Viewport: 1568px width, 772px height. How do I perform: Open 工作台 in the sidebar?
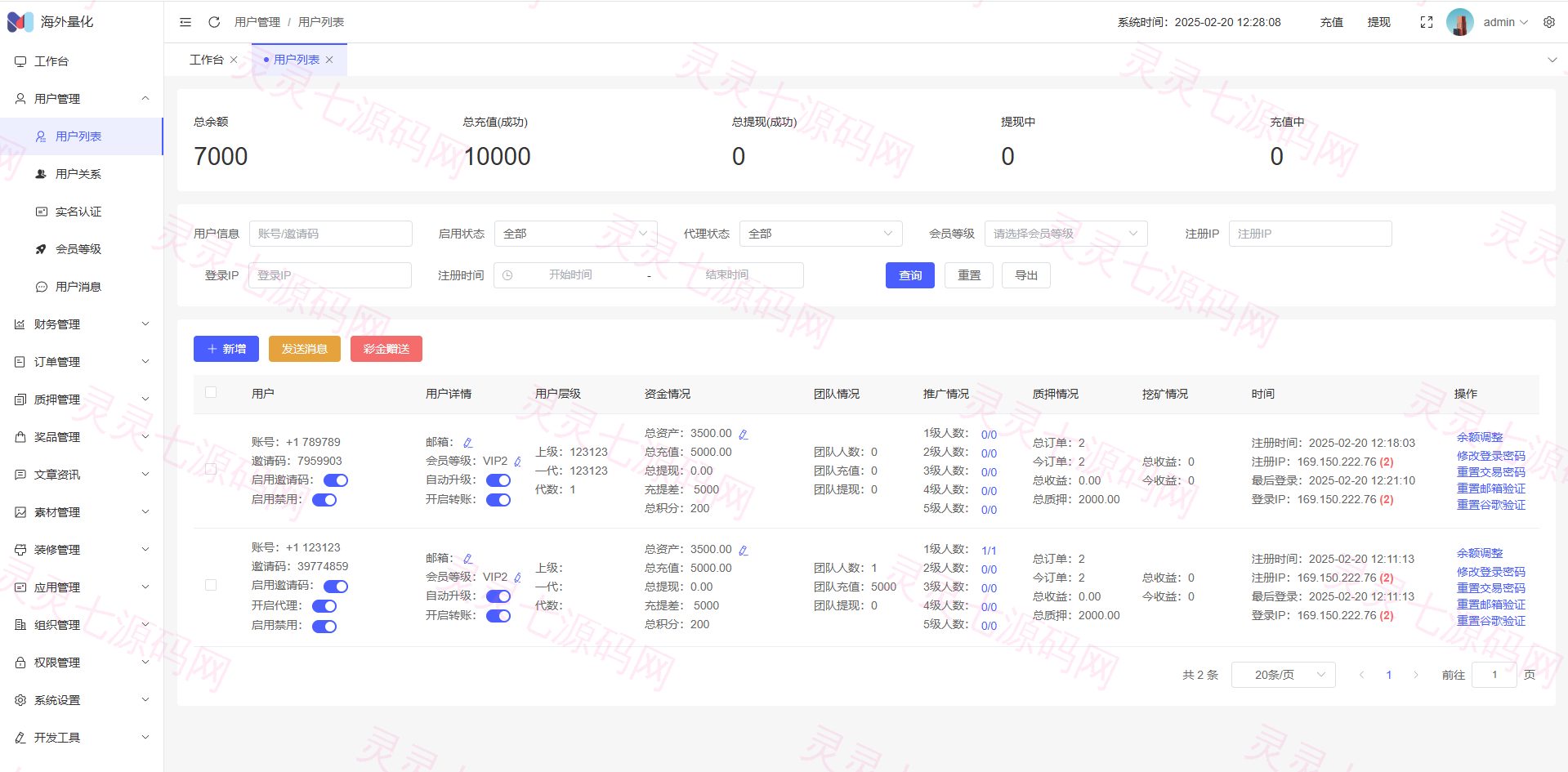pos(82,61)
